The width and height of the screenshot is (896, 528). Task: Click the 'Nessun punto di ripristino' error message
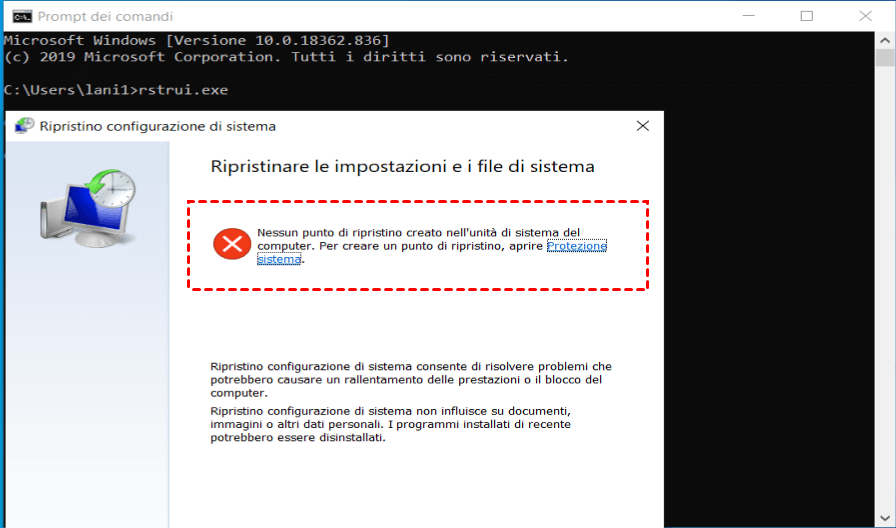click(432, 246)
